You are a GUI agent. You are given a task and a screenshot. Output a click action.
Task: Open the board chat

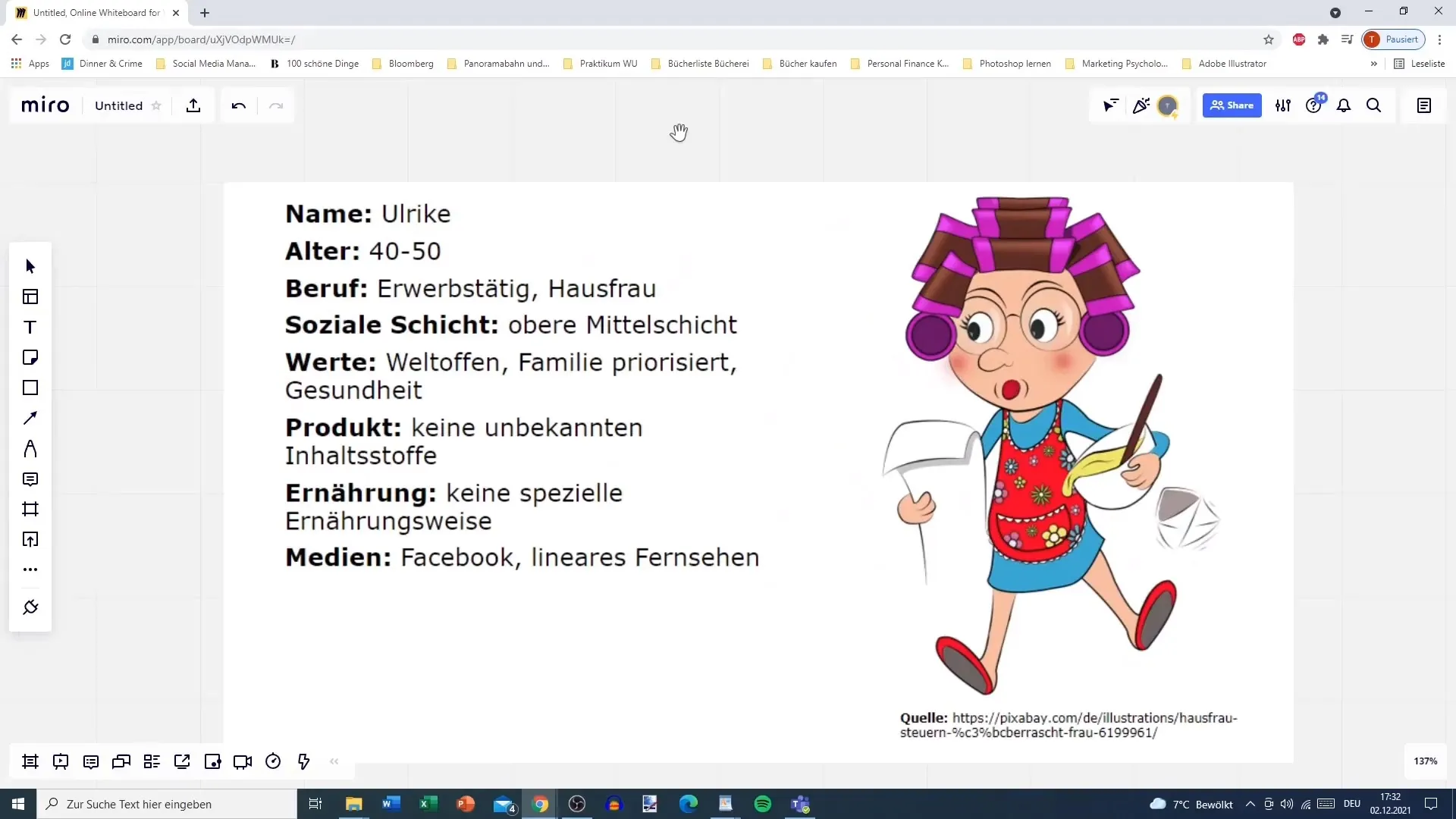coord(121,761)
